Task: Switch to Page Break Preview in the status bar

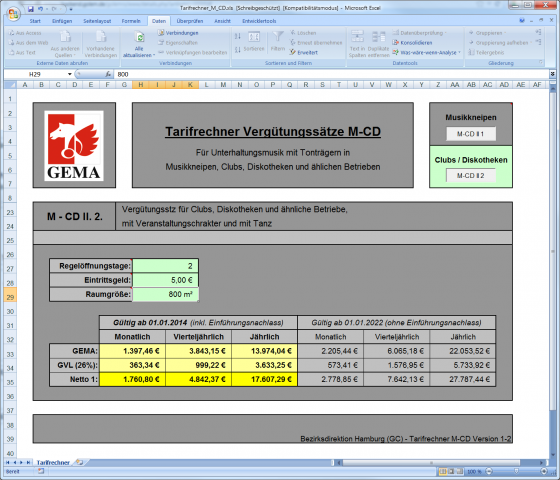Action: (x=460, y=471)
